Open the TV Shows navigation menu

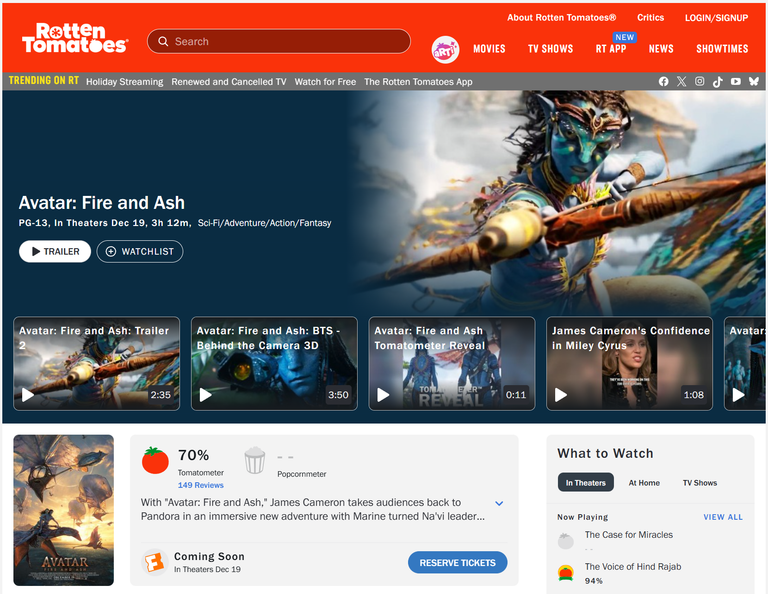click(550, 49)
